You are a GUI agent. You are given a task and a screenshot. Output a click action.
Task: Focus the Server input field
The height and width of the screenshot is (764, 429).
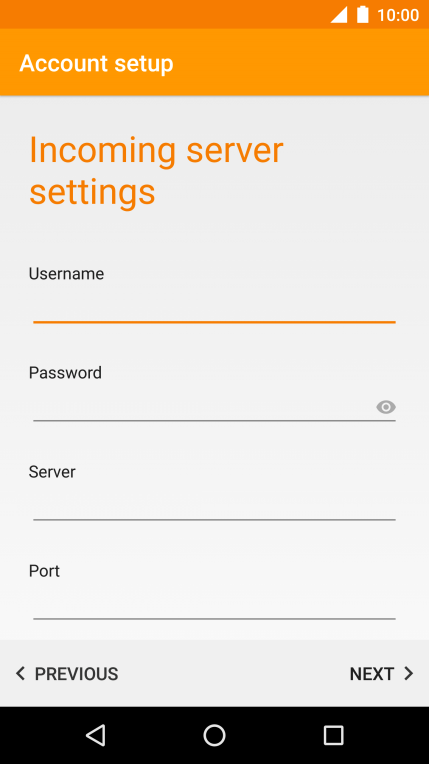(214, 505)
